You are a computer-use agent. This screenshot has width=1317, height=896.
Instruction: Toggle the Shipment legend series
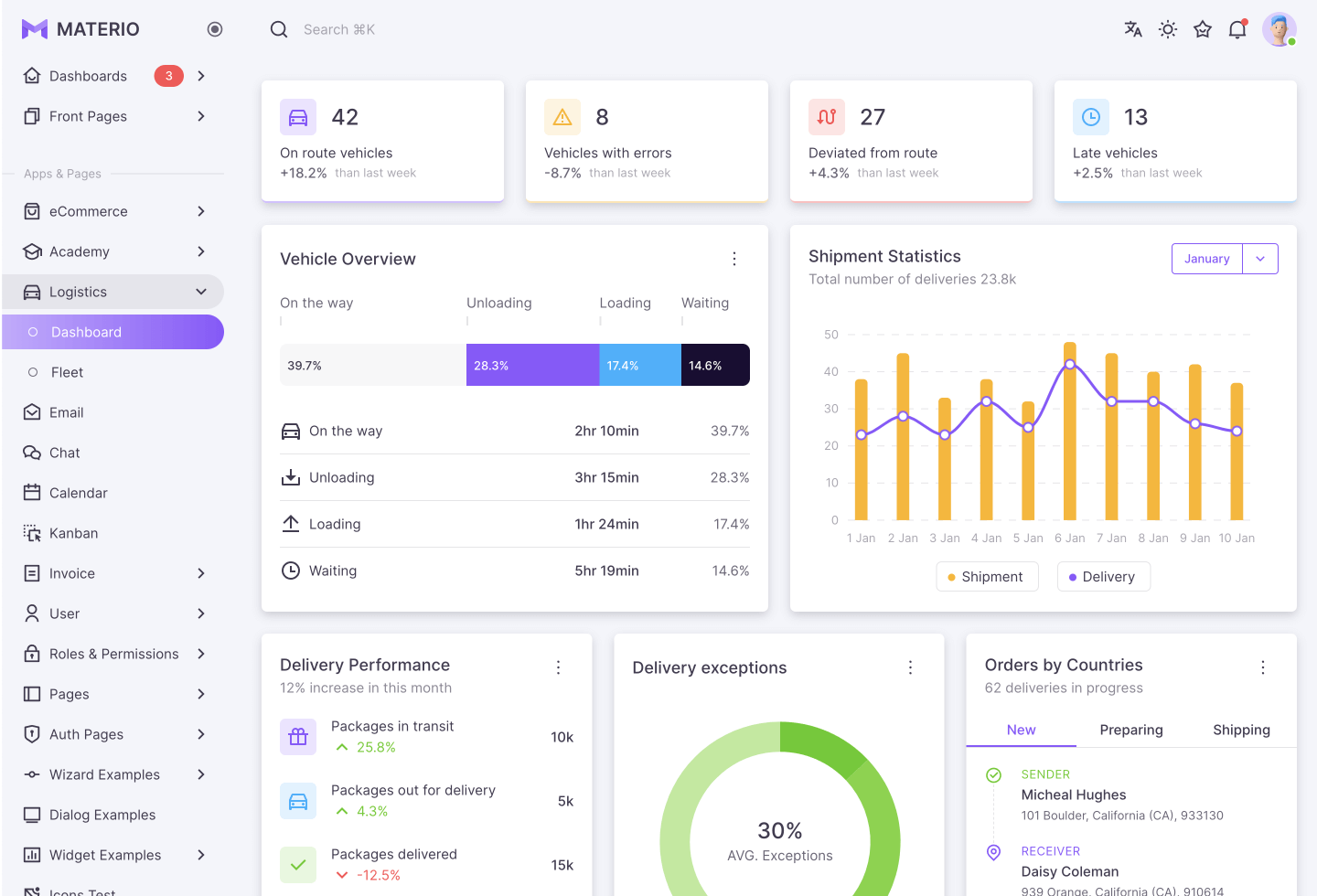click(987, 577)
